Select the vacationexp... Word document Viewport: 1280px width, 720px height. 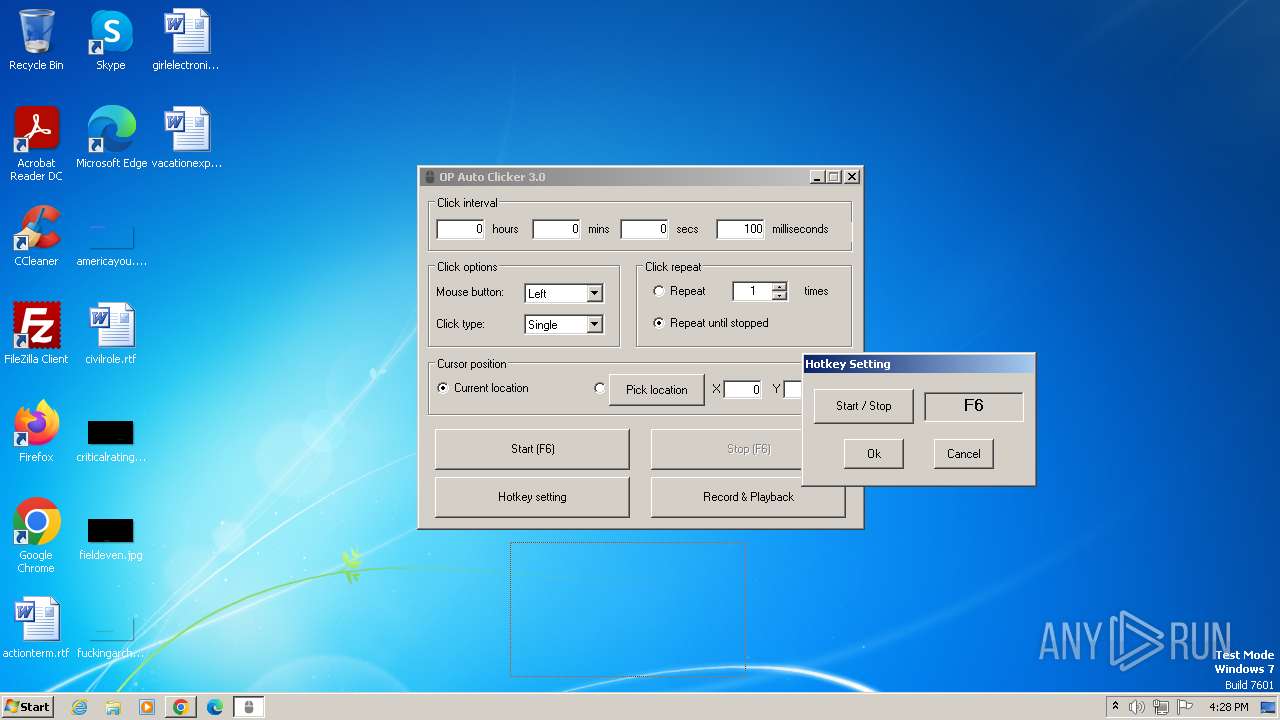click(186, 138)
